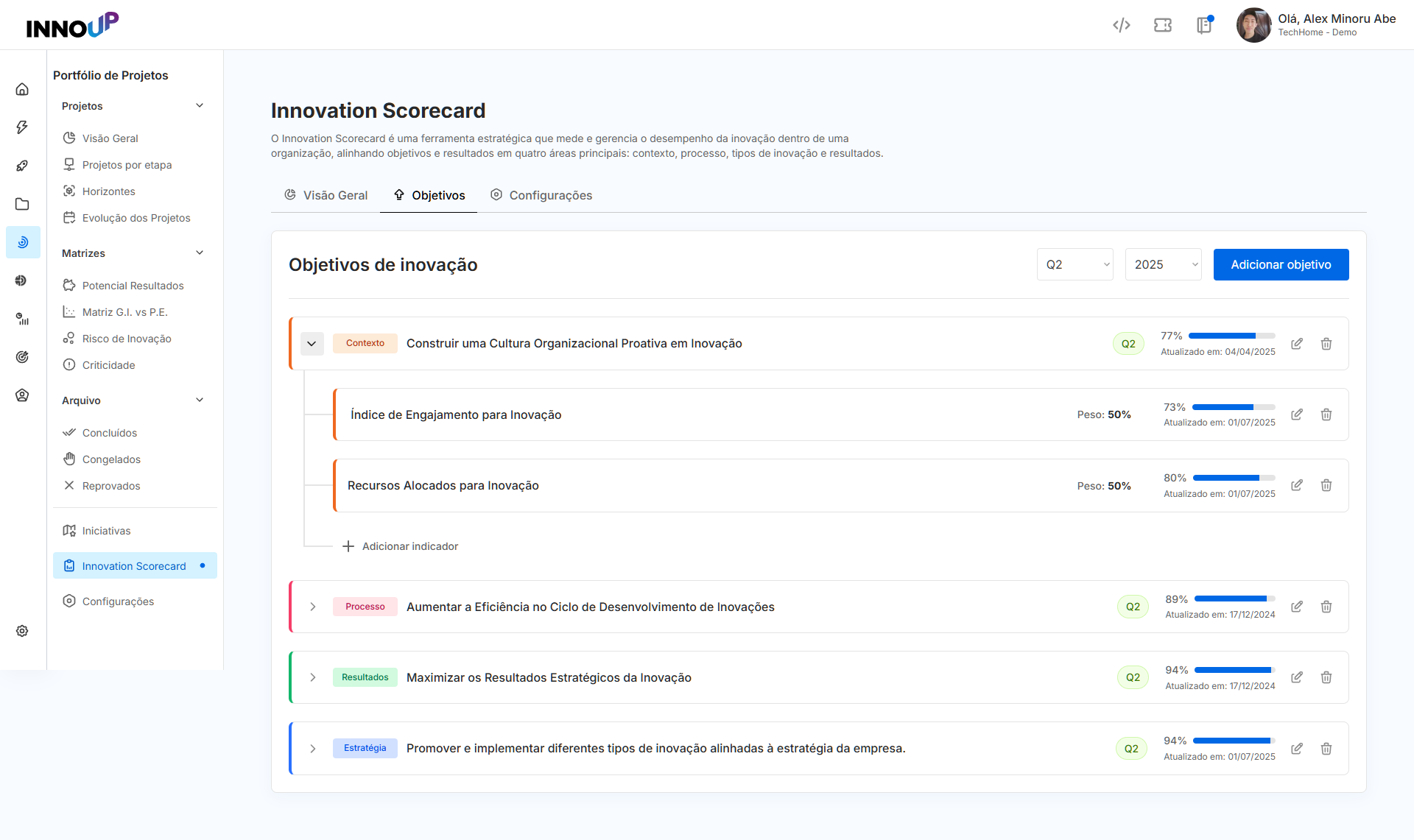This screenshot has height=840, width=1414.
Task: Open the 2025 year dropdown
Action: point(1163,264)
